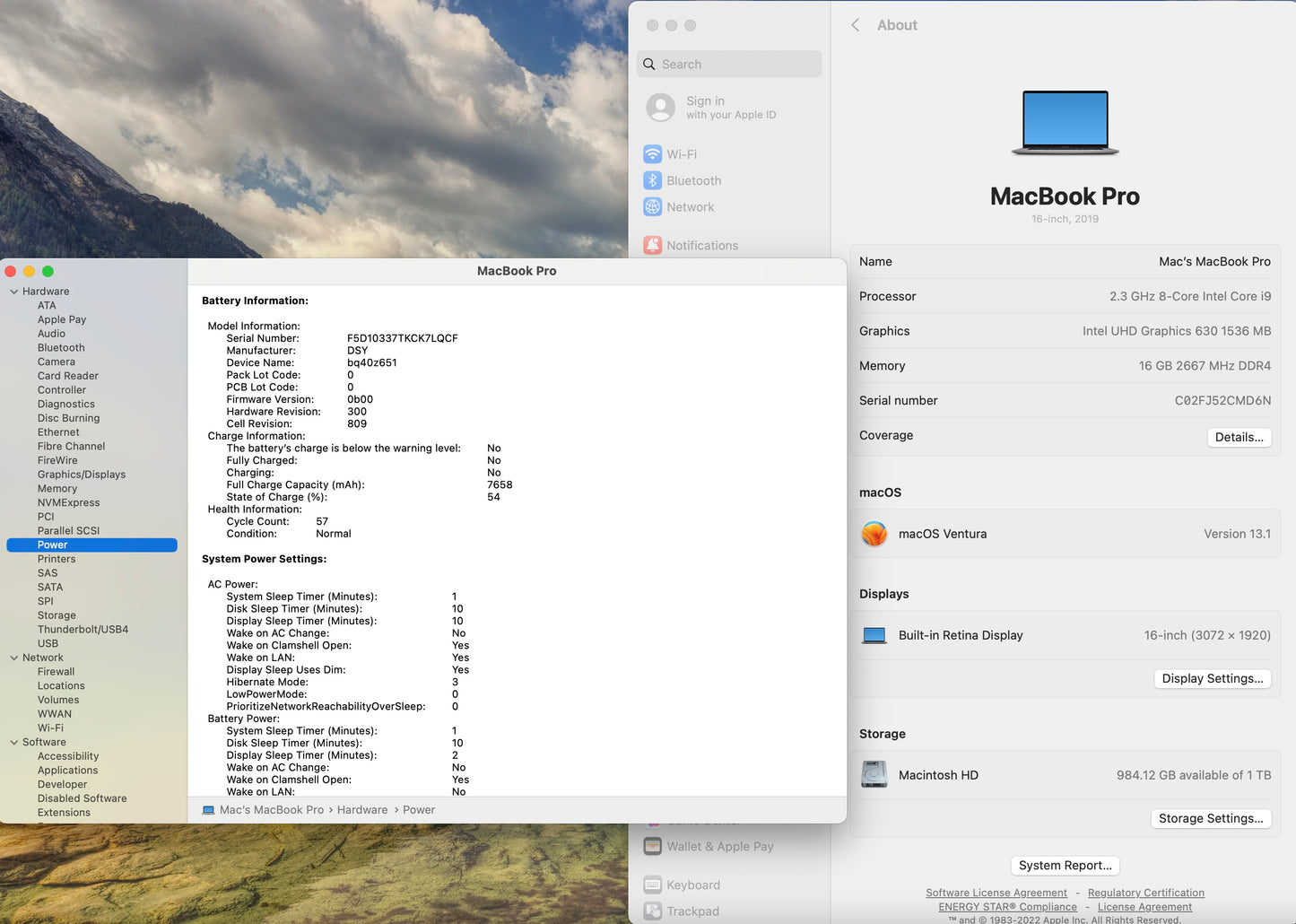This screenshot has width=1296, height=924.
Task: Click the Built-in Retina Display icon
Action: (874, 634)
